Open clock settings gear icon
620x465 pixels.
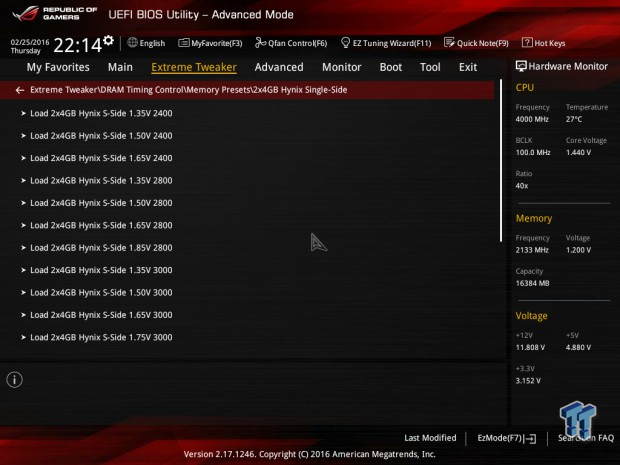pyautogui.click(x=108, y=40)
